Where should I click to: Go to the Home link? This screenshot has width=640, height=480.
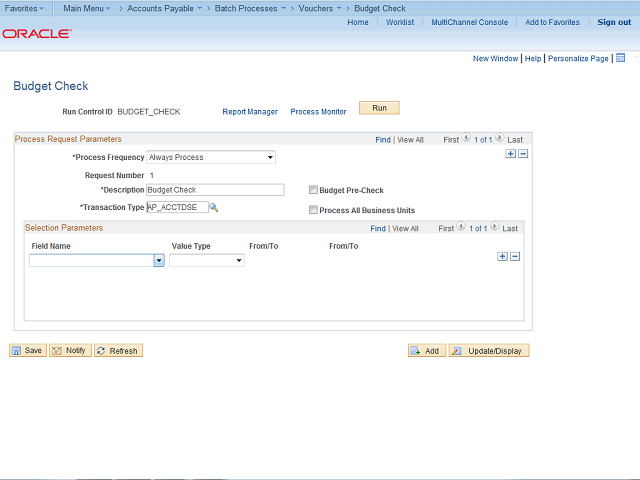coord(358,22)
